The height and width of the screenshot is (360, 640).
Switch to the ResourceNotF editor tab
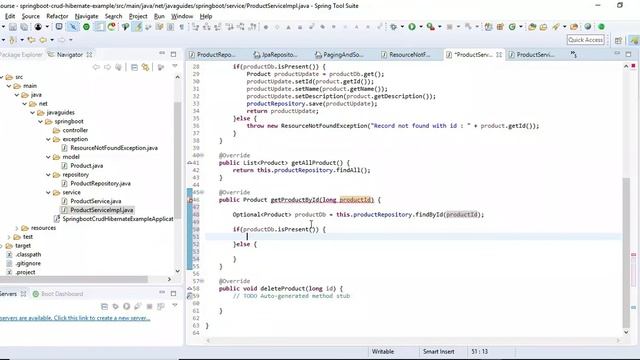409,55
